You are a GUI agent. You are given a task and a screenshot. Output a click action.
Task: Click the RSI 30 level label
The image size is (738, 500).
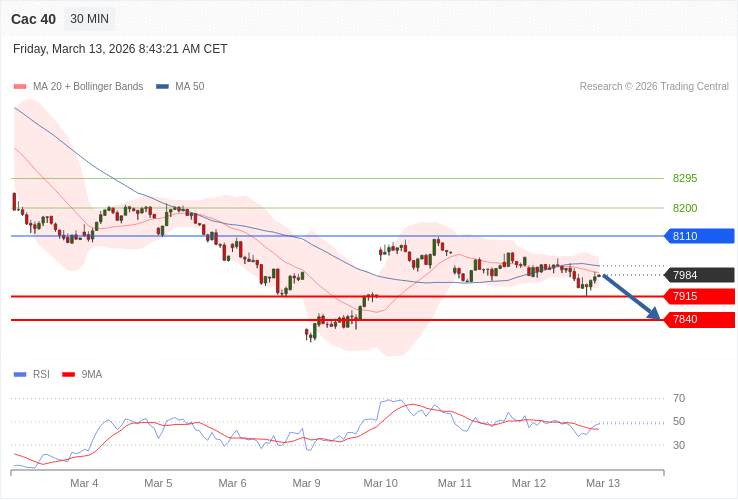[x=679, y=445]
